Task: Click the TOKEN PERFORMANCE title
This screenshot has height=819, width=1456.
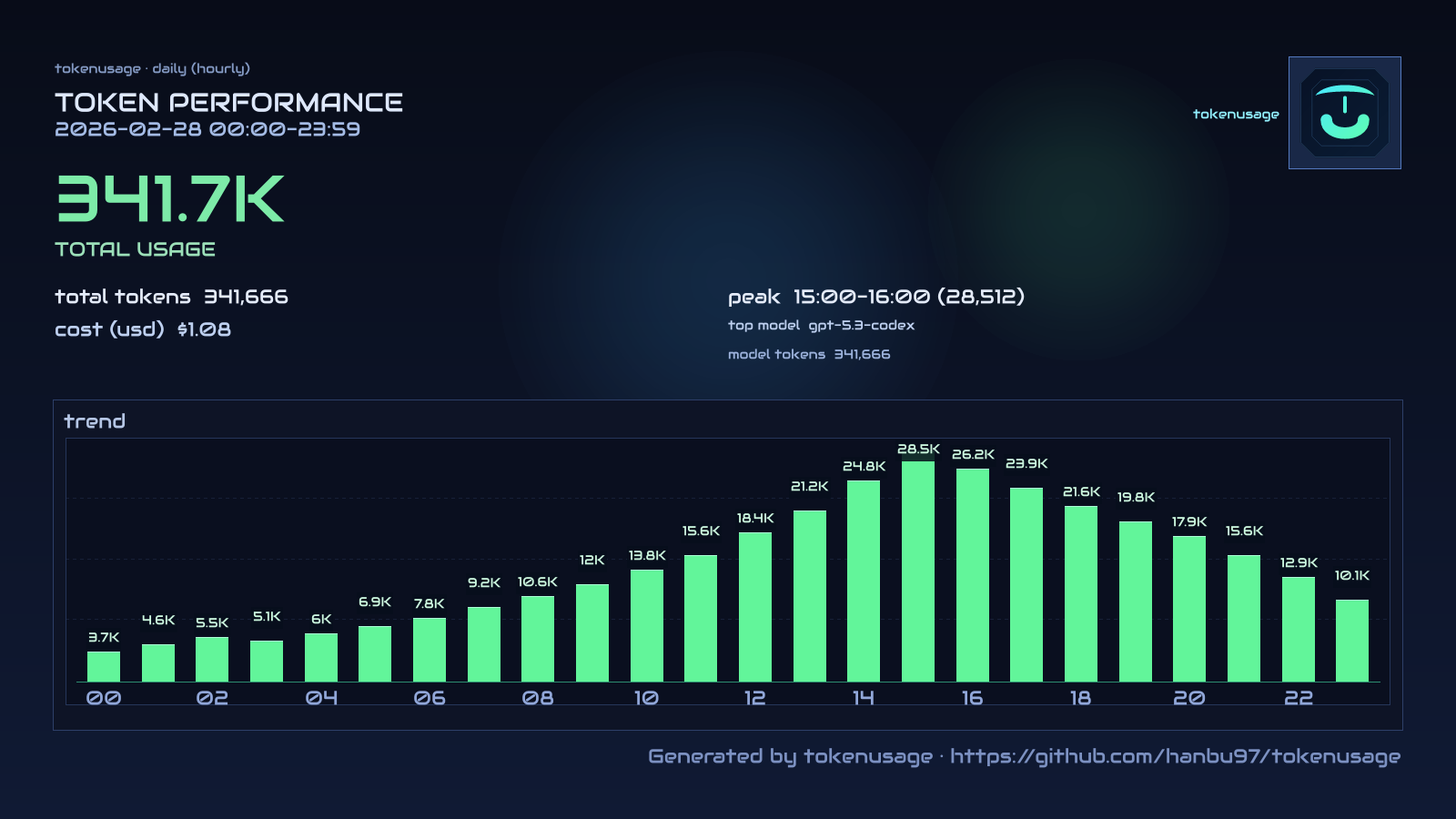Action: coord(229,103)
